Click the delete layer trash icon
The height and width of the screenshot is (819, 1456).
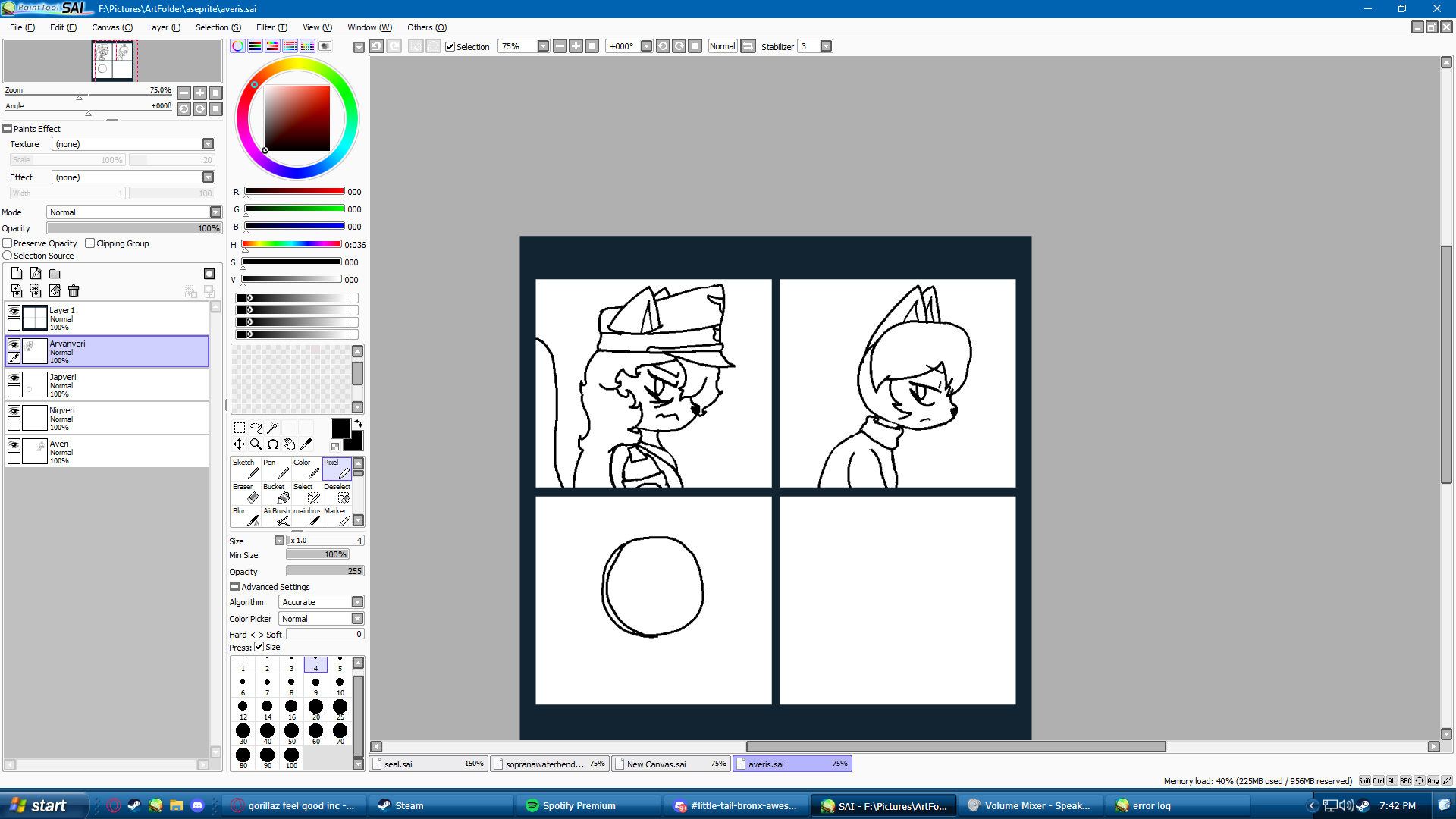pyautogui.click(x=74, y=290)
